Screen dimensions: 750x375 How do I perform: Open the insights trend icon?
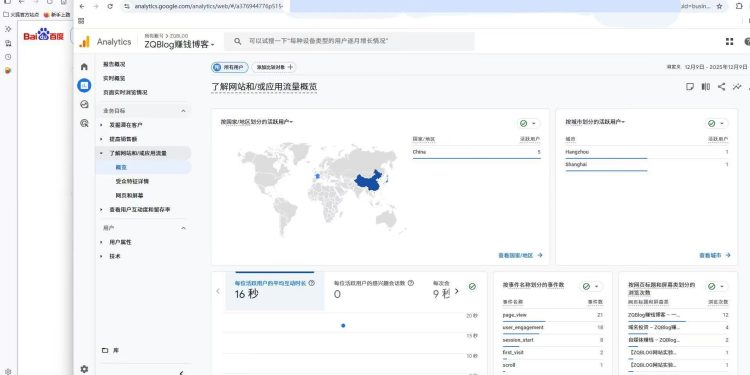click(737, 87)
